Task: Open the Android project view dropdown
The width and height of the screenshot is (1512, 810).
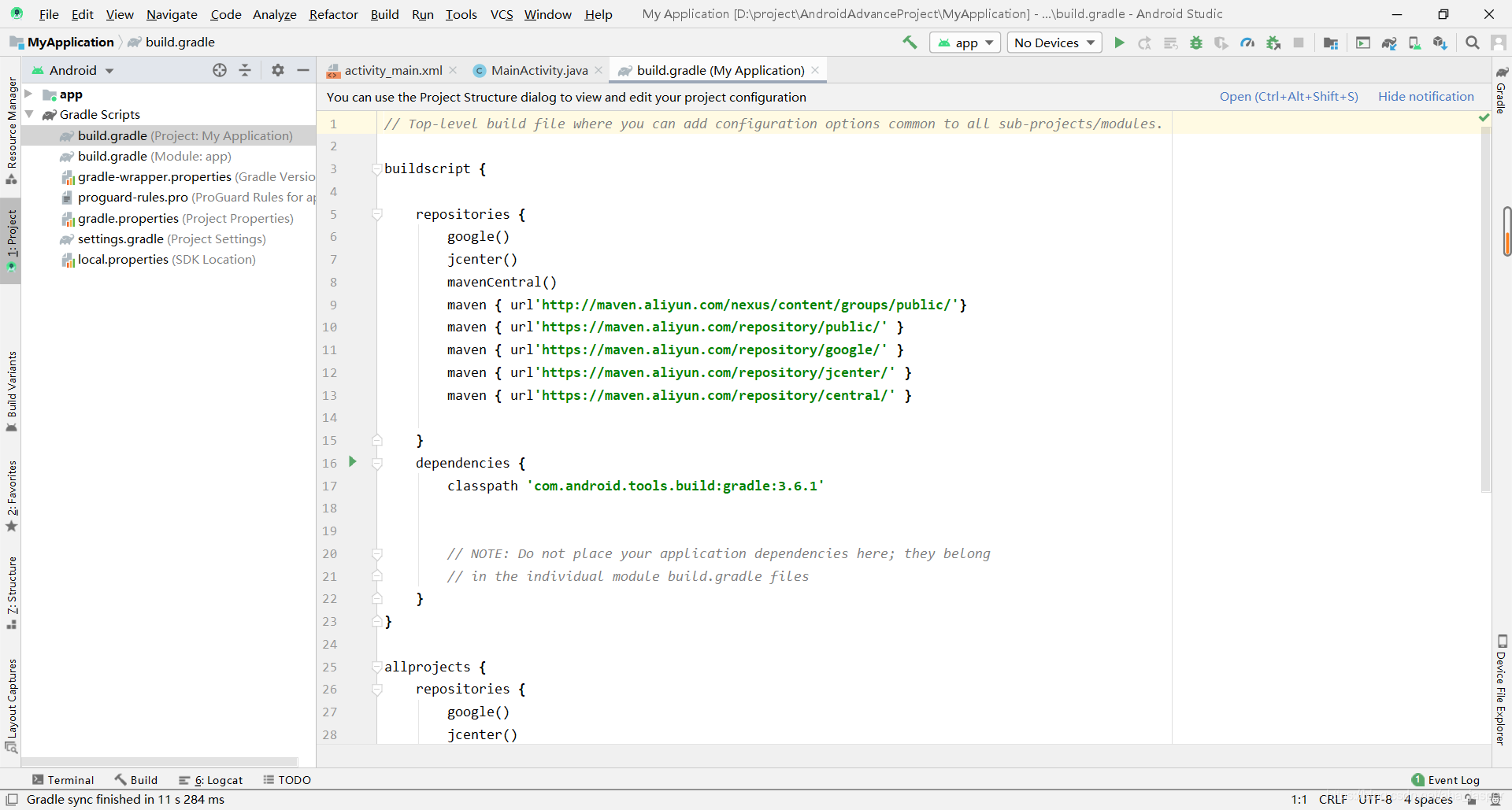Action: click(72, 70)
